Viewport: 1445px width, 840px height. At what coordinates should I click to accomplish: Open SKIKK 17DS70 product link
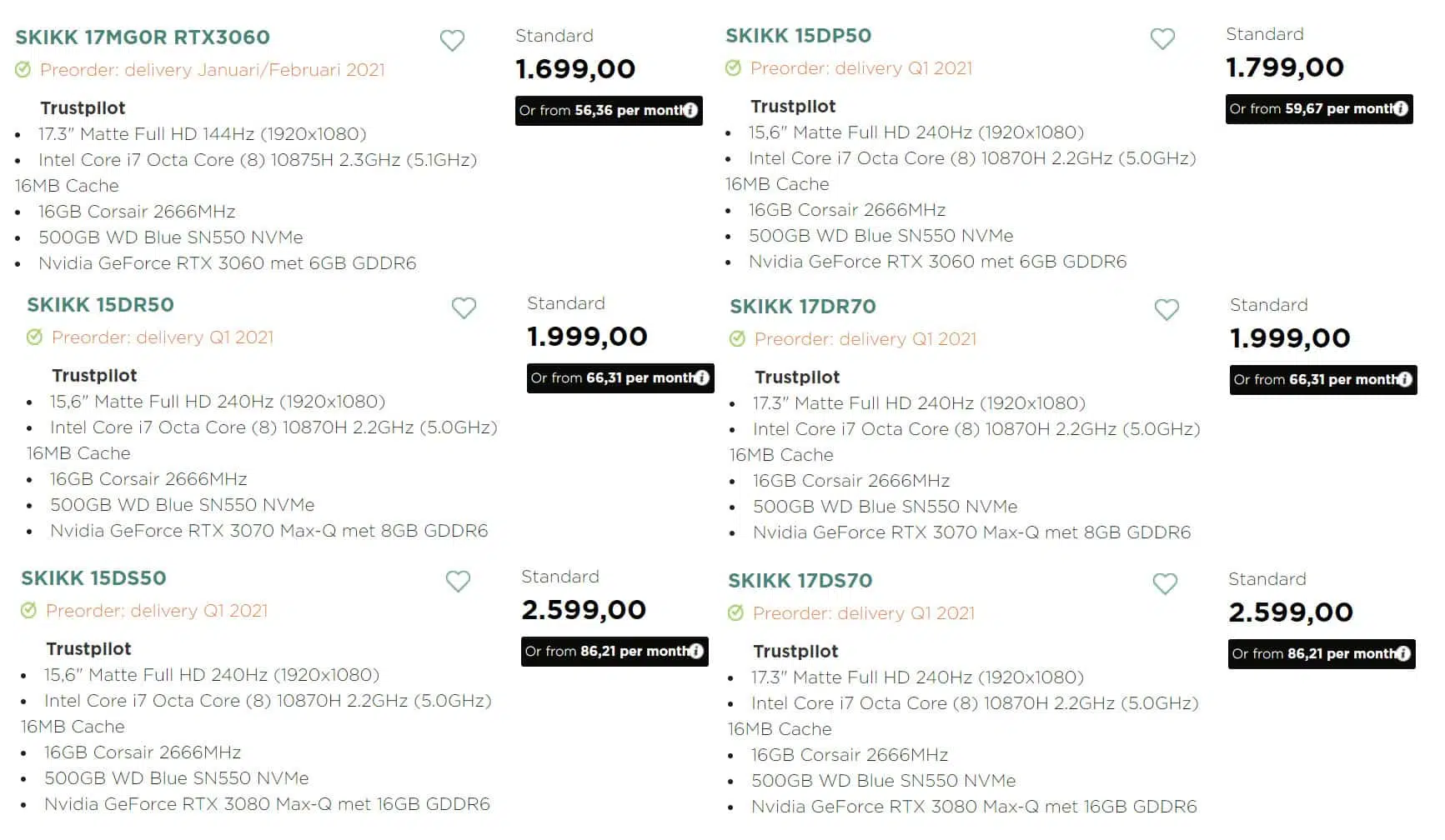pyautogui.click(x=800, y=581)
